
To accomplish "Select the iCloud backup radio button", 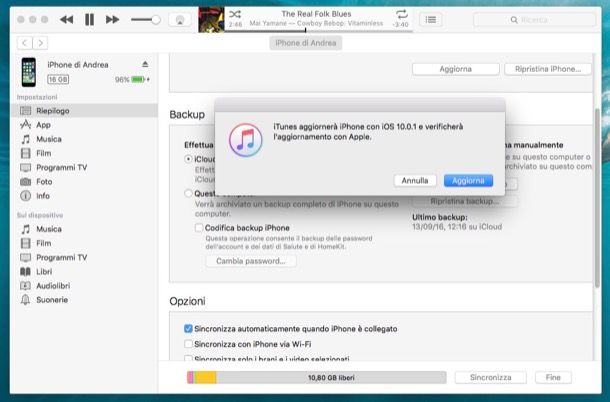I will (x=188, y=159).
